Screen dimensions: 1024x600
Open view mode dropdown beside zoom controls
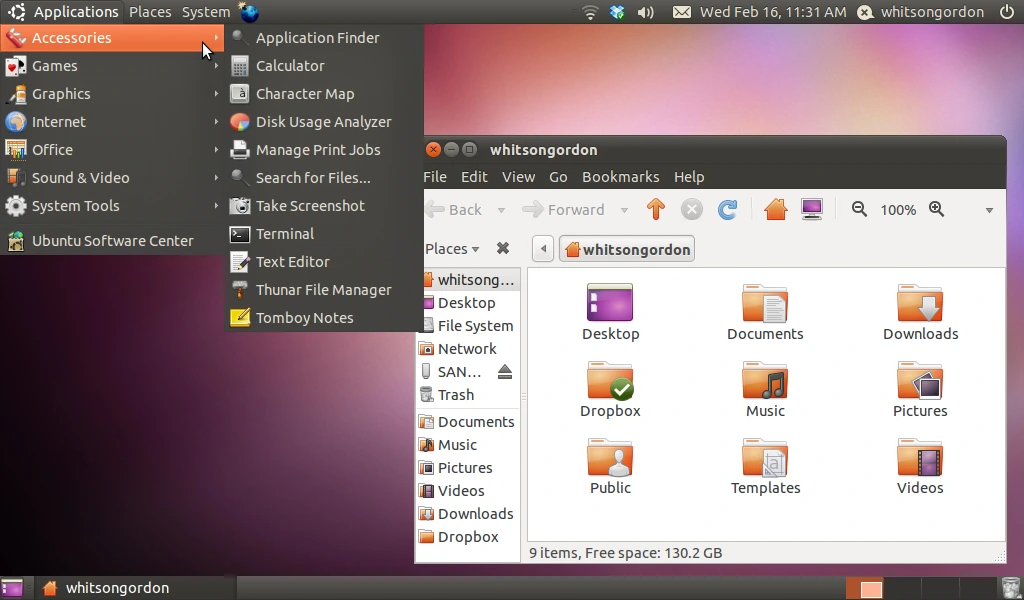pyautogui.click(x=989, y=210)
